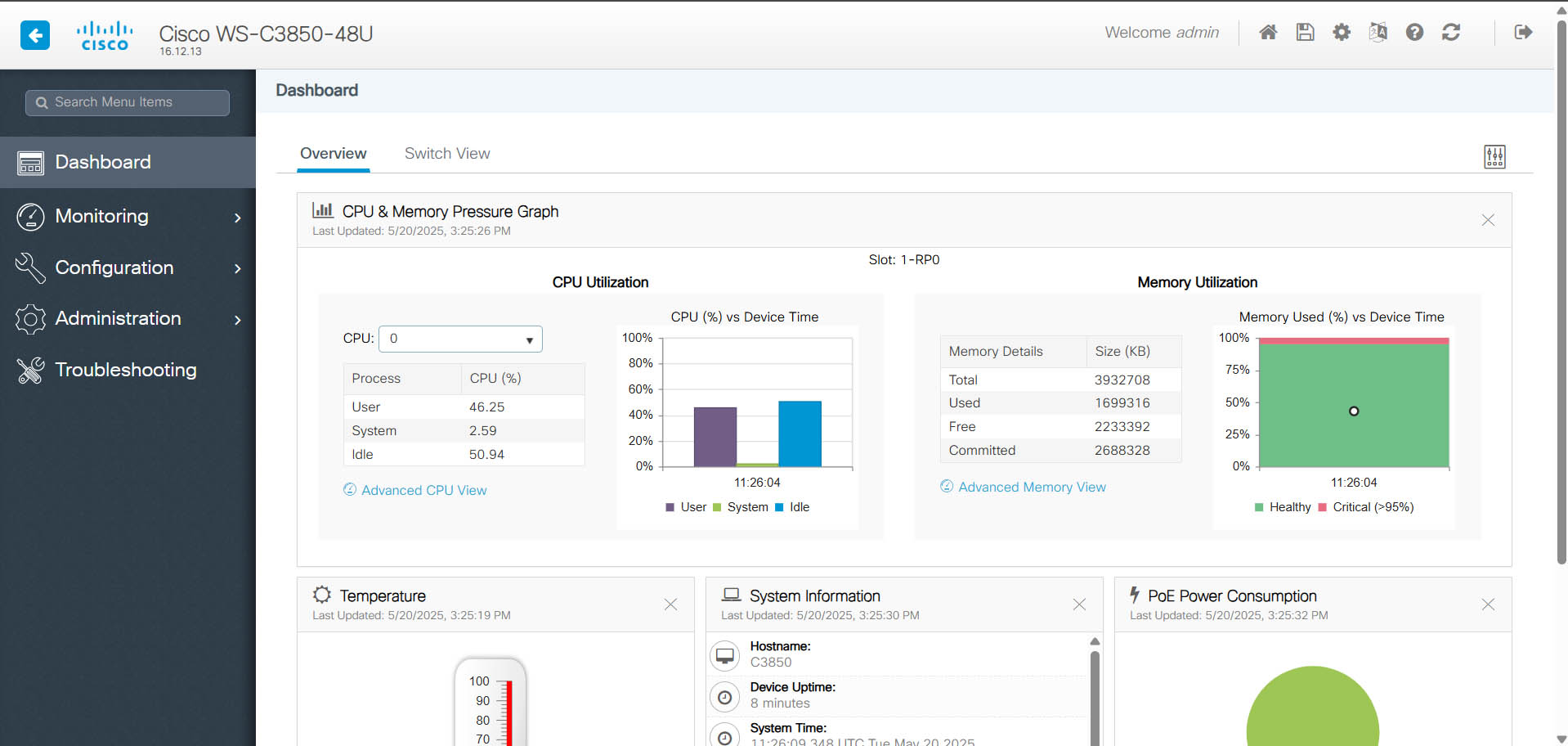Click the User CPU value 46.25

pos(486,407)
